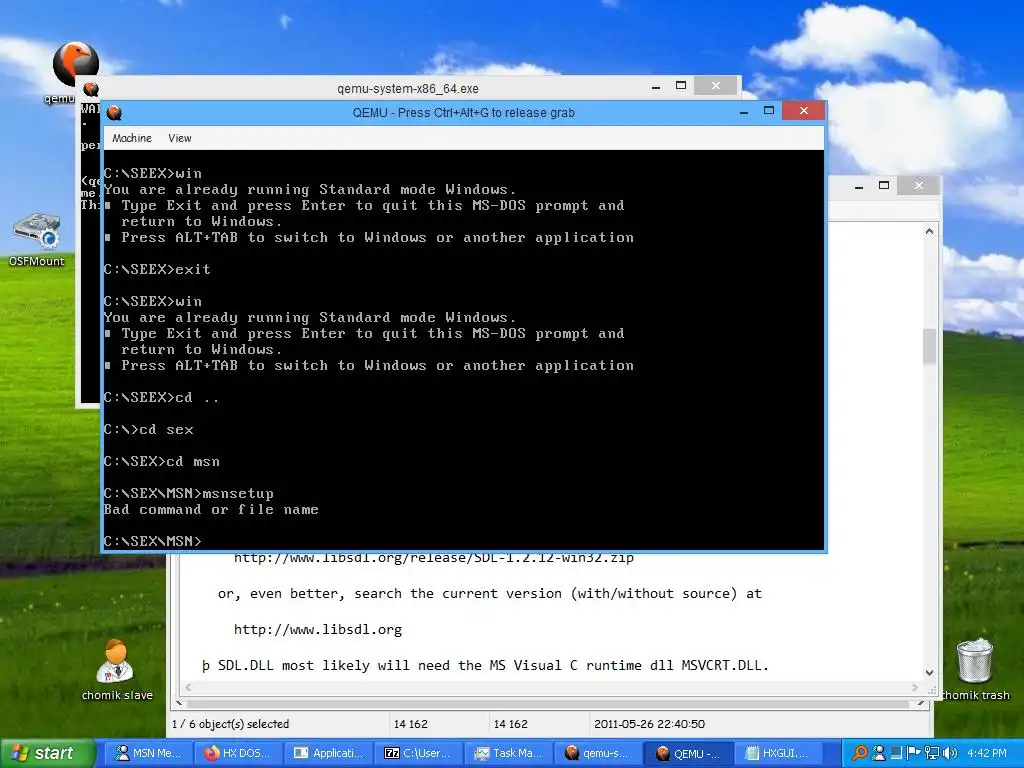Image resolution: width=1024 pixels, height=768 pixels.
Task: Switch to the Applicati... taskbar button
Action: 330,753
